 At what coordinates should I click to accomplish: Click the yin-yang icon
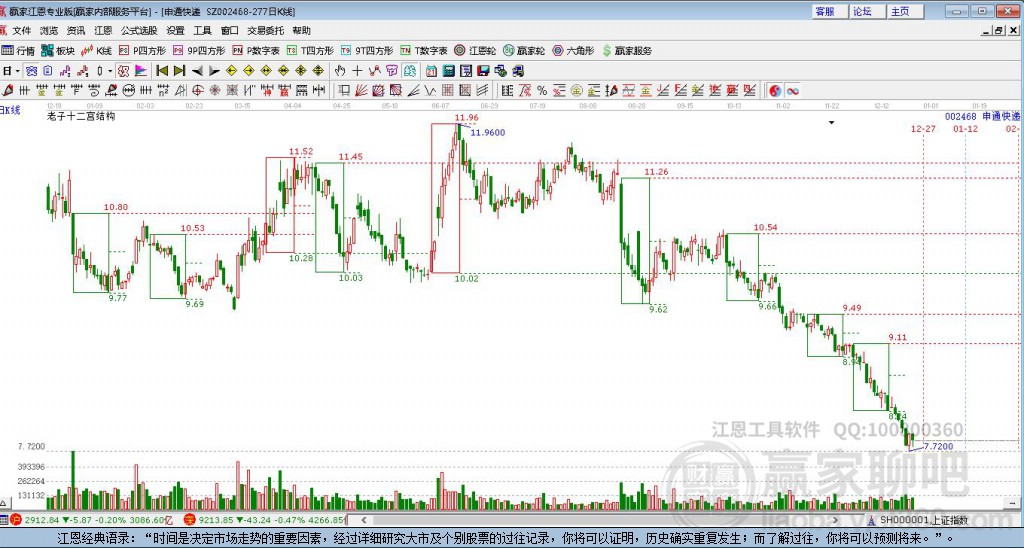pos(775,91)
